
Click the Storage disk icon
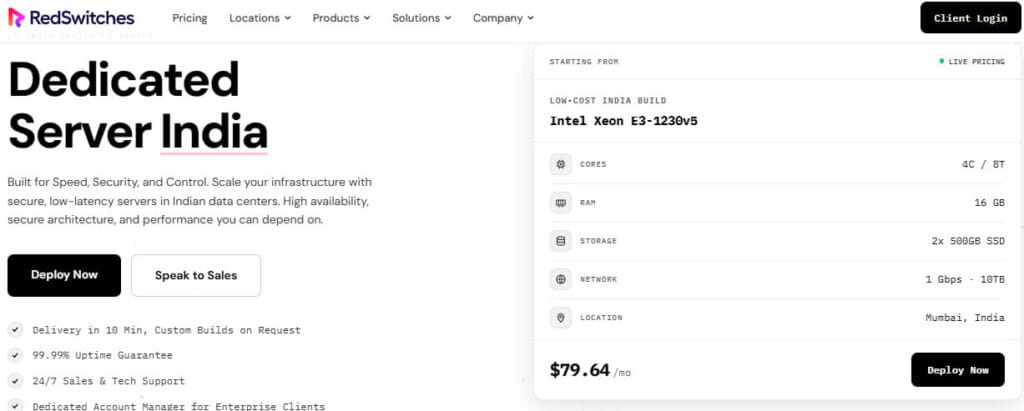click(560, 241)
